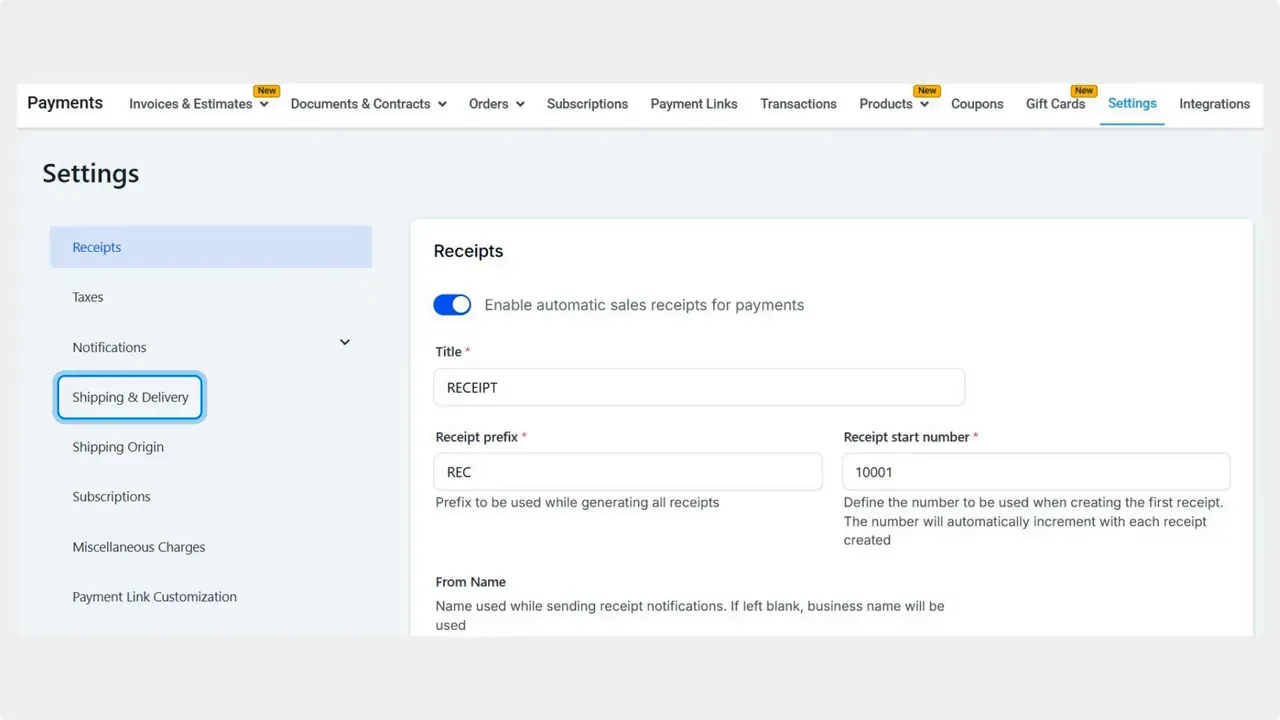
Task: Switch to the Transactions tab
Action: [x=798, y=104]
